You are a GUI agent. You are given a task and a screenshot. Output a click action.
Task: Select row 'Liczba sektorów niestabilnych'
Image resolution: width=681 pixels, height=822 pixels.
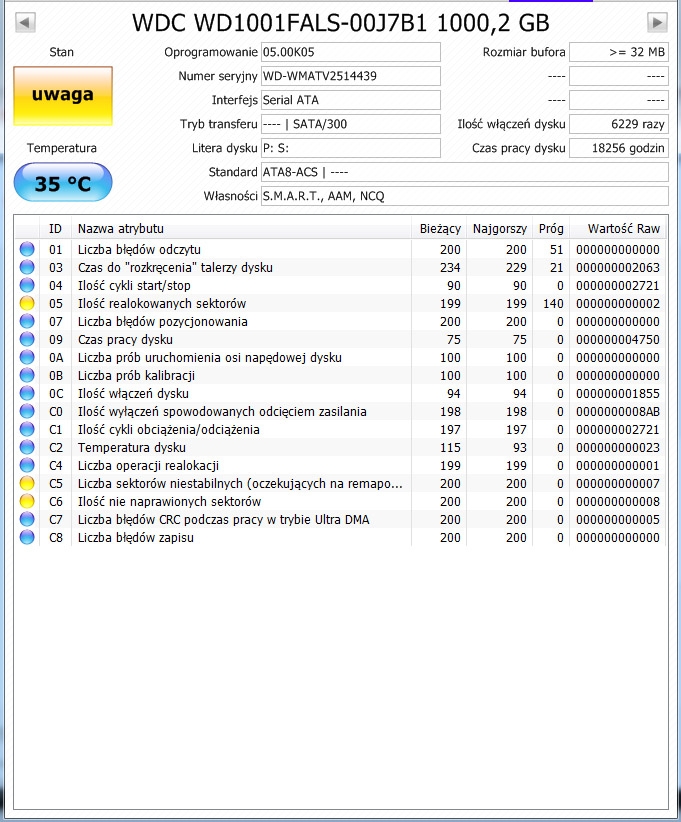pyautogui.click(x=341, y=483)
